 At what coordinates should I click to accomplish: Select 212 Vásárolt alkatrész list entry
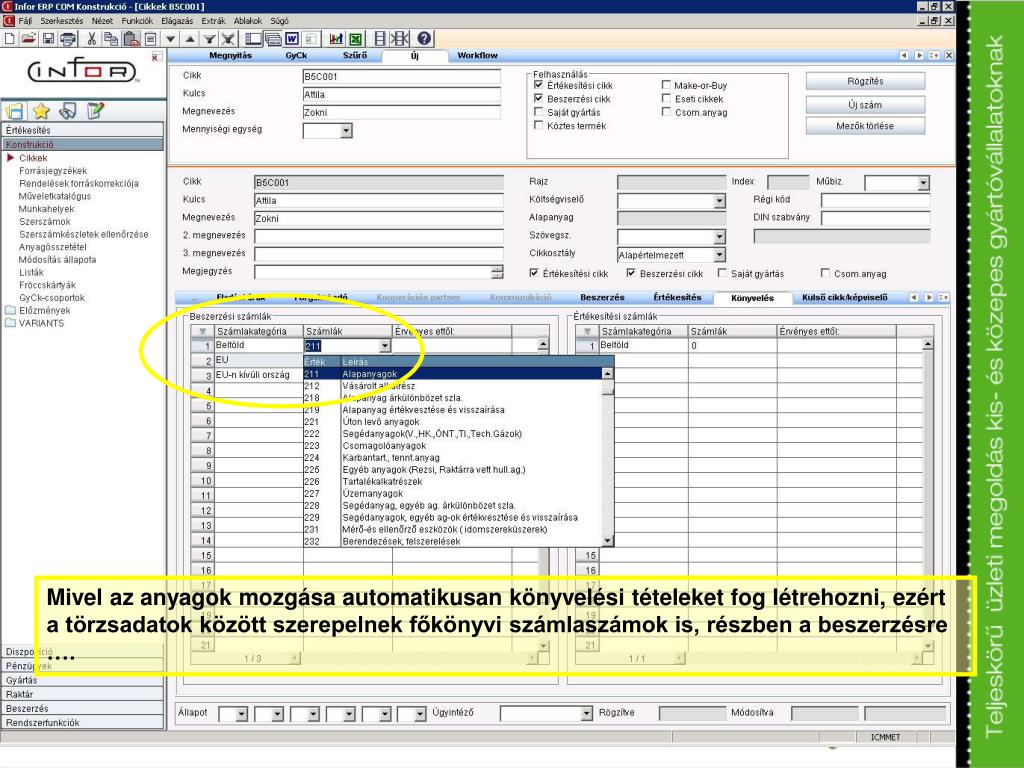pyautogui.click(x=453, y=386)
